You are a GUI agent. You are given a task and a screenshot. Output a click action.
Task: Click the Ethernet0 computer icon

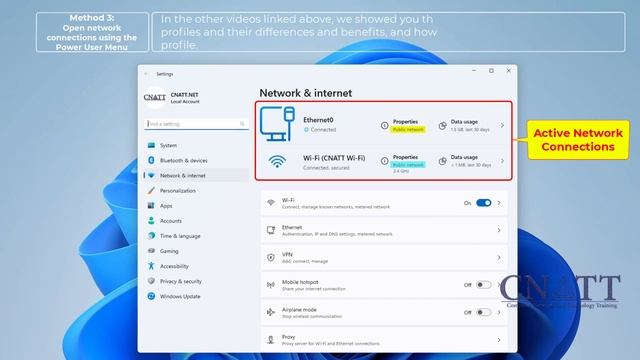pos(277,124)
